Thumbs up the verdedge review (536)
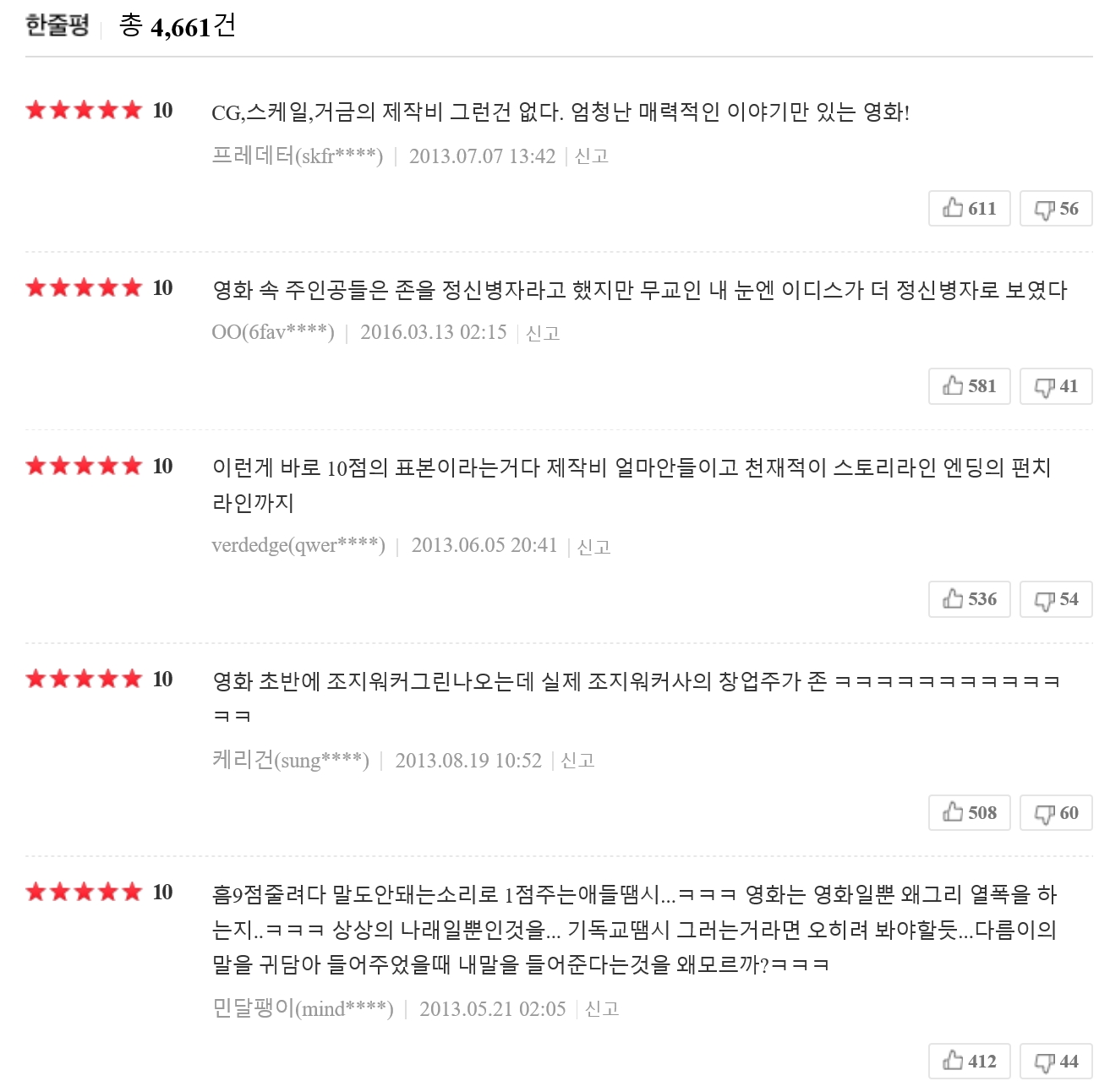 [x=969, y=599]
